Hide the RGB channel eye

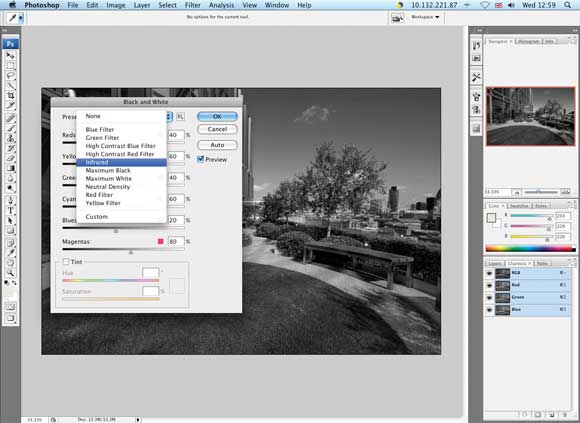pos(490,273)
